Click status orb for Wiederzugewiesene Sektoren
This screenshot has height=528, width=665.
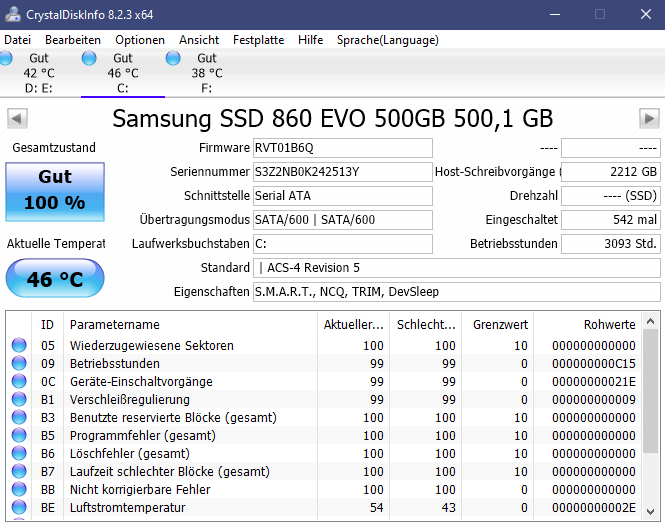(19, 345)
